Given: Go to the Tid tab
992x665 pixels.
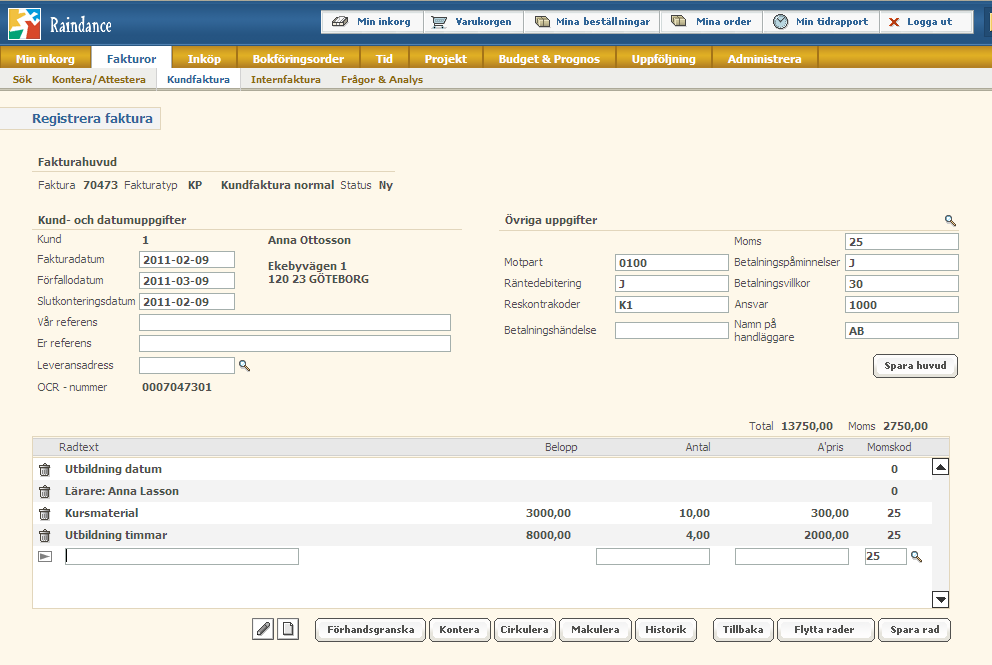Looking at the screenshot, I should tap(384, 59).
